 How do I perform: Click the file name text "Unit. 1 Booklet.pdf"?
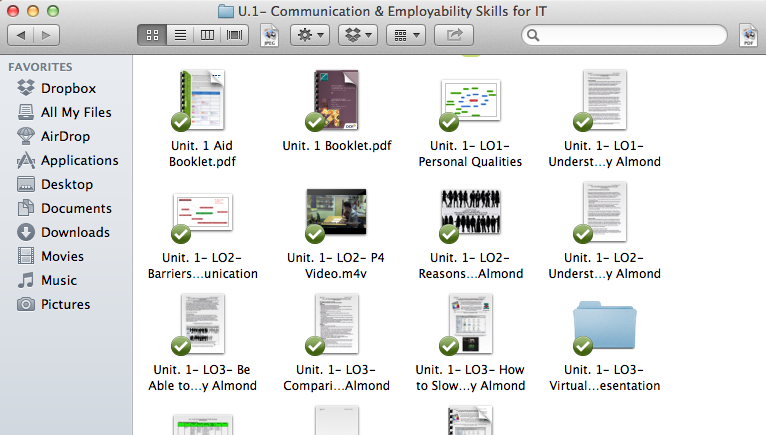337,146
